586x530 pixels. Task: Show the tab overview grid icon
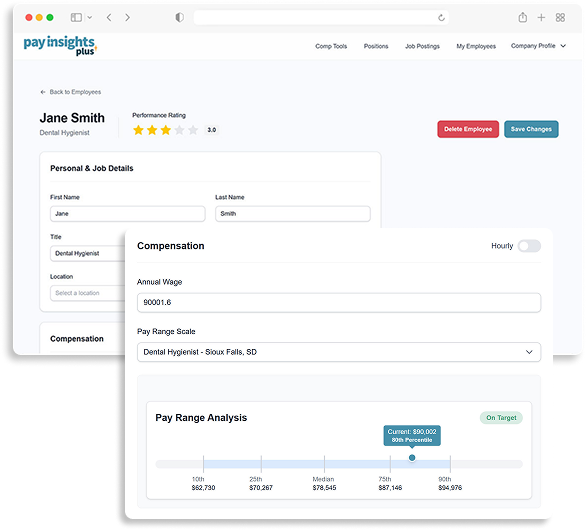point(560,18)
